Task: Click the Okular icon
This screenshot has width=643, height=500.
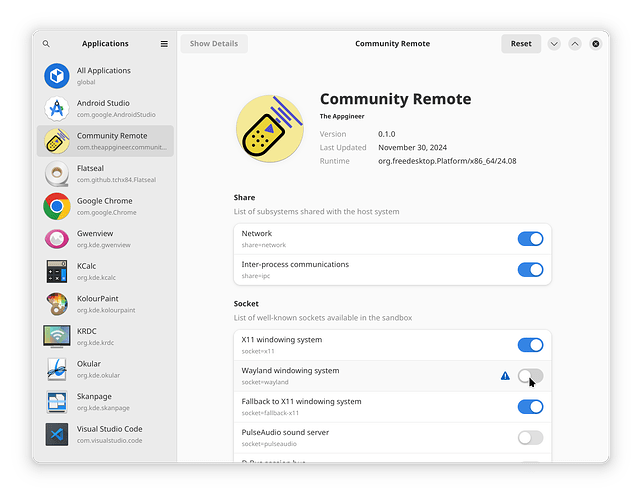Action: point(57,369)
